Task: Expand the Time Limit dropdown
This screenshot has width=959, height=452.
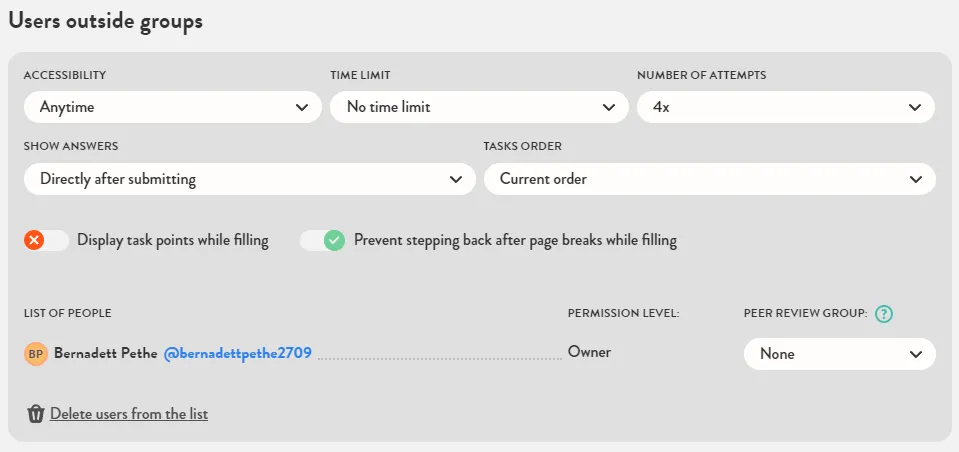Action: [x=479, y=107]
